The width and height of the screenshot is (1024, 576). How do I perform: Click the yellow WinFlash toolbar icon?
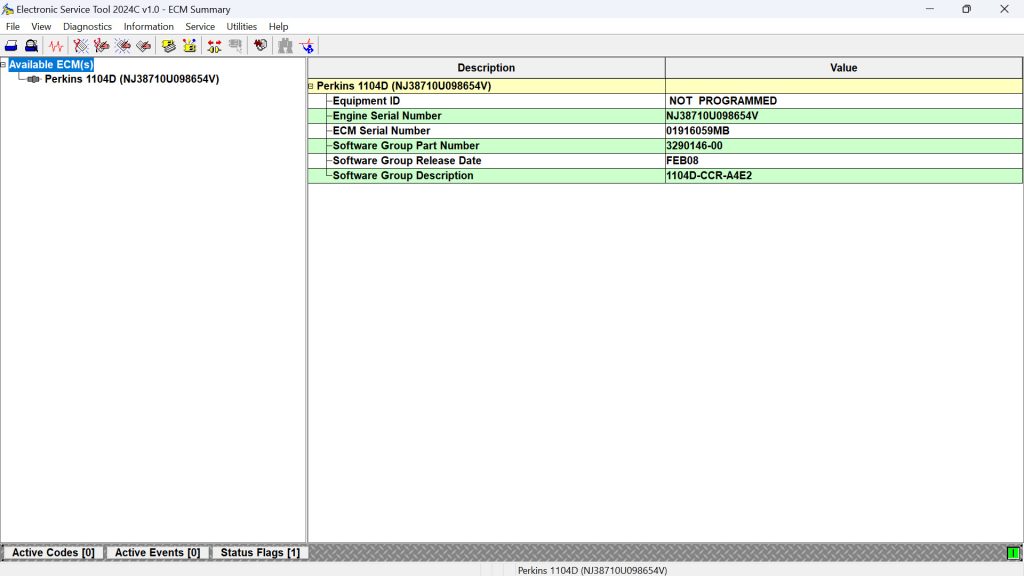[x=190, y=45]
